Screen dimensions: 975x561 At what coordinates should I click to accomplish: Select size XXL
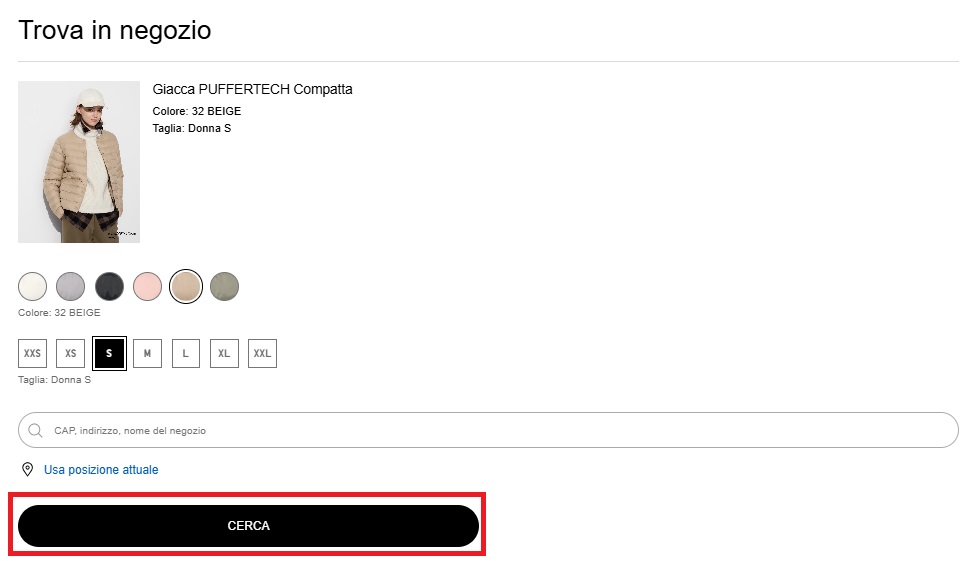coord(262,353)
